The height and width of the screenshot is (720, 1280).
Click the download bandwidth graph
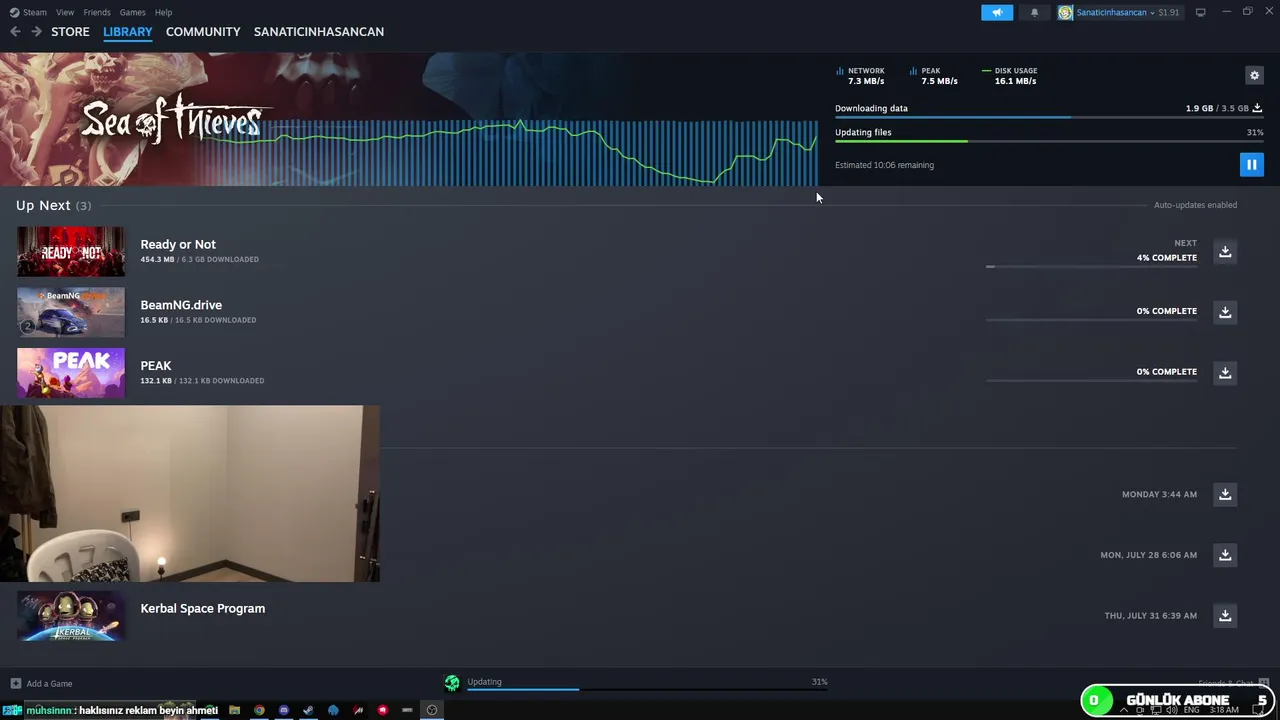point(510,152)
